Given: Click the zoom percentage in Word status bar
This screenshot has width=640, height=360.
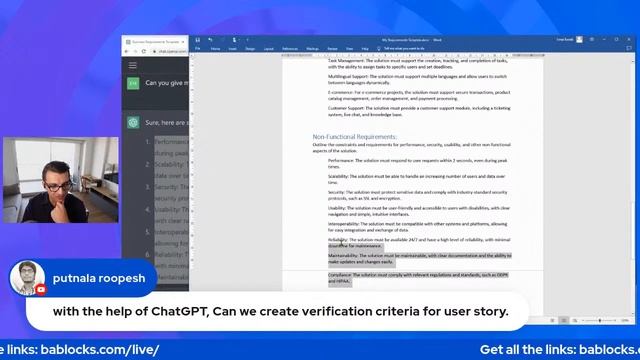Looking at the screenshot, I should click(x=625, y=321).
